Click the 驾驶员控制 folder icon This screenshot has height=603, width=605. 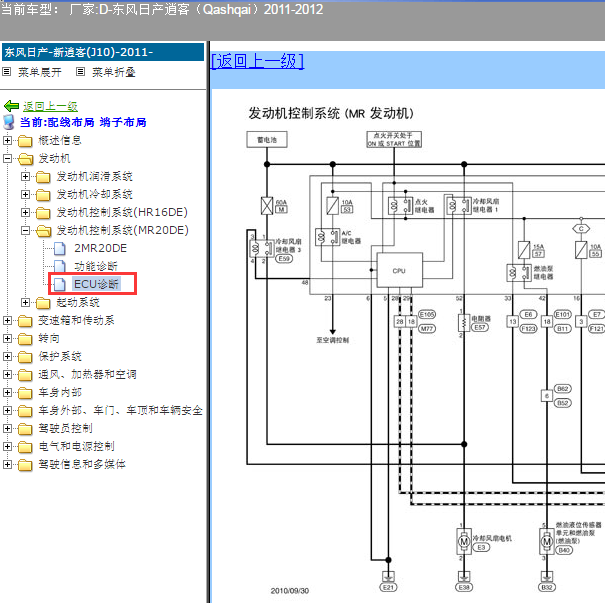(x=25, y=429)
